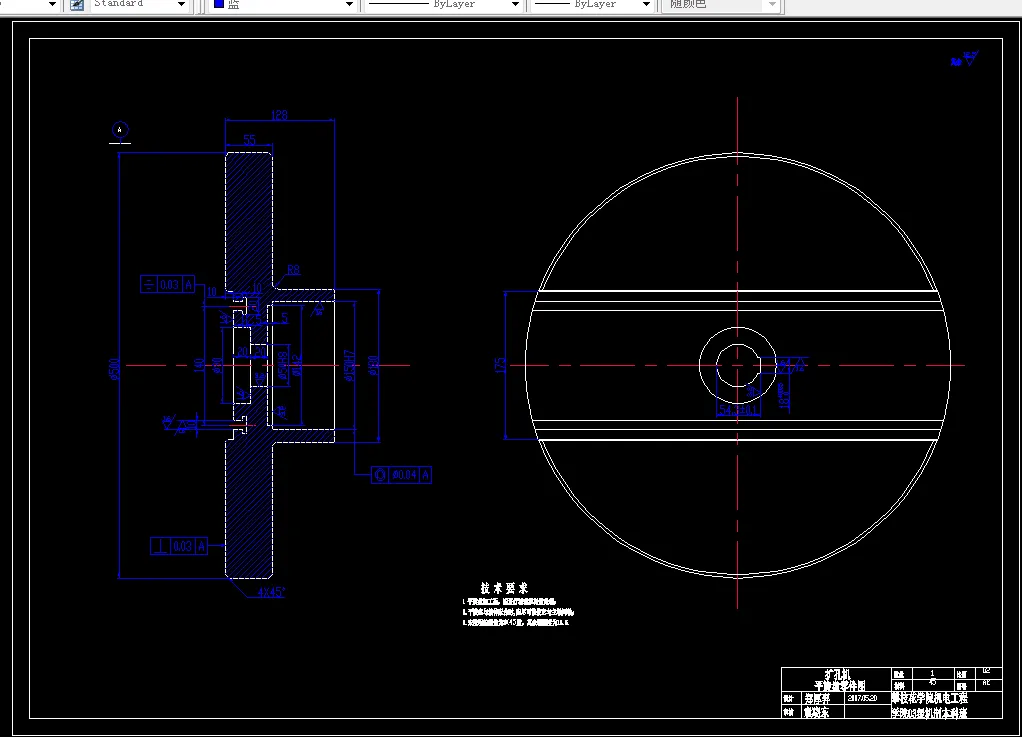The image size is (1022, 737).
Task: Open the lineweight ByLayer dropdown
Action: point(646,5)
